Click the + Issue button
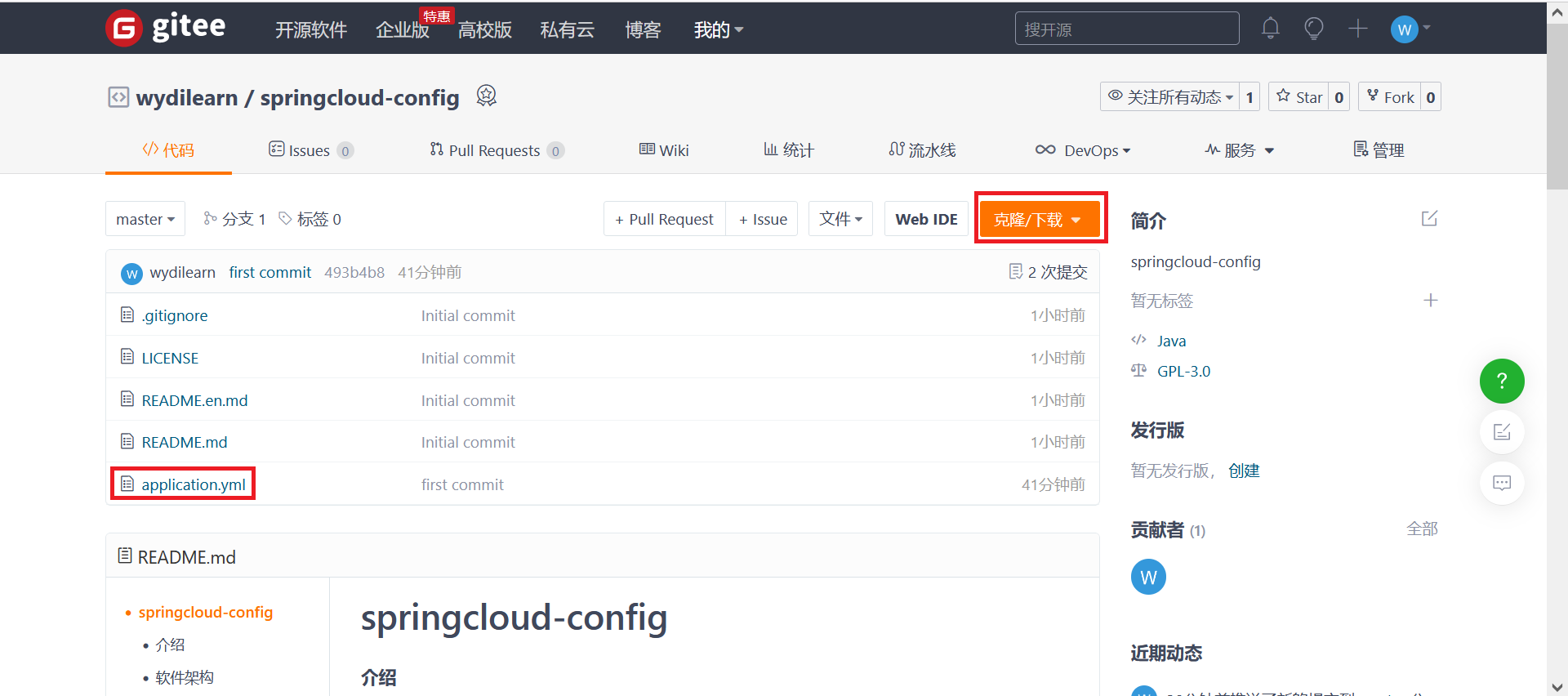 [762, 219]
